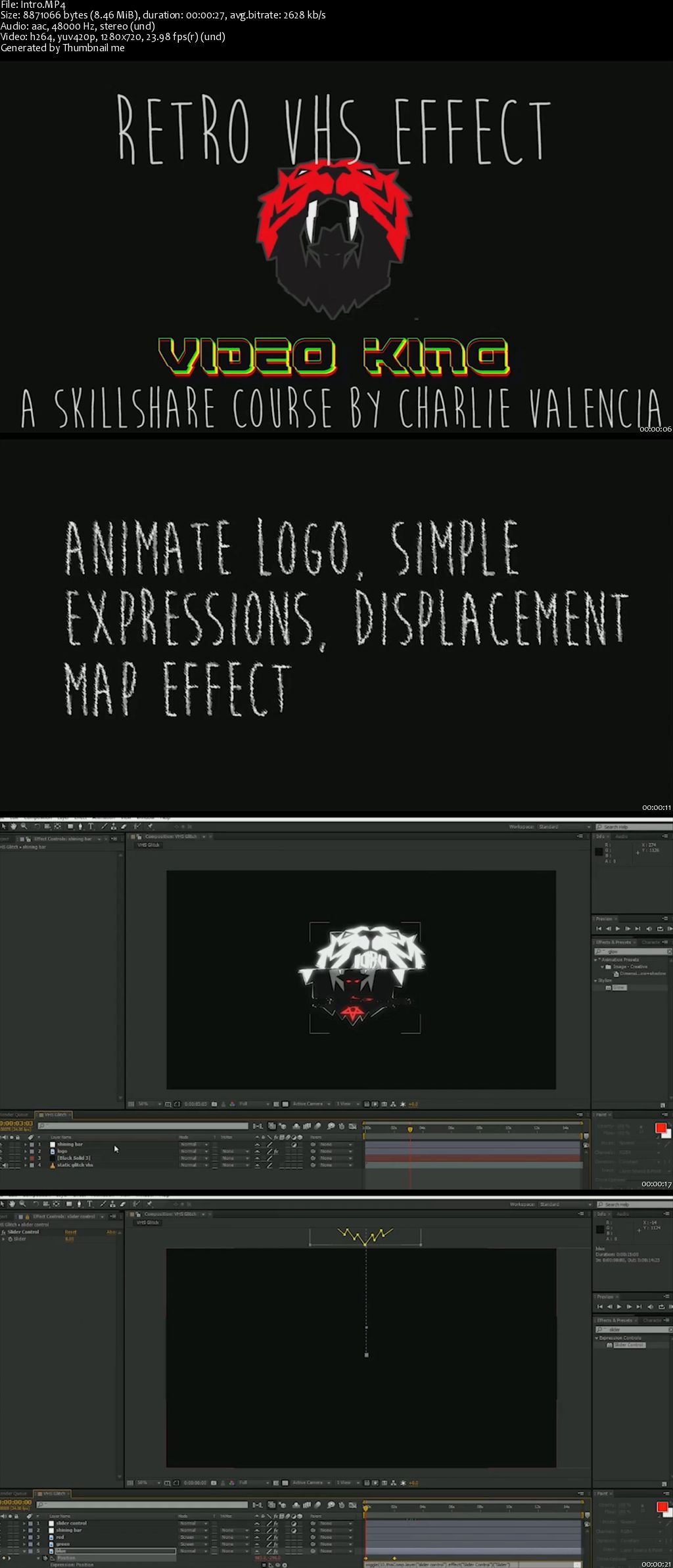Screen dimensions: 673x1568
Task: Select the Puppet Pin tool in the 00:00:17 frame
Action: 150,826
